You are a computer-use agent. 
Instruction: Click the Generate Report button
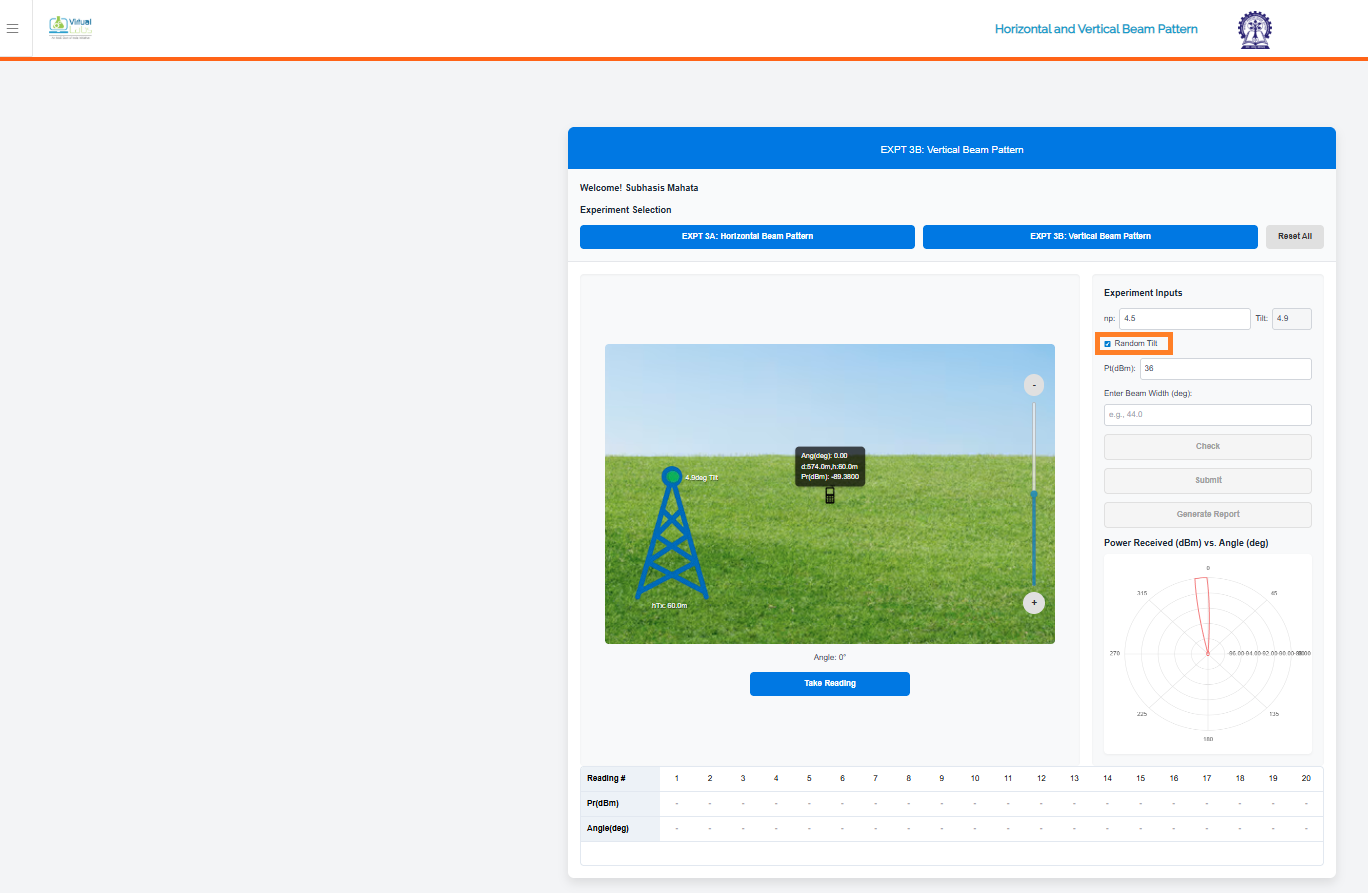coord(1207,514)
